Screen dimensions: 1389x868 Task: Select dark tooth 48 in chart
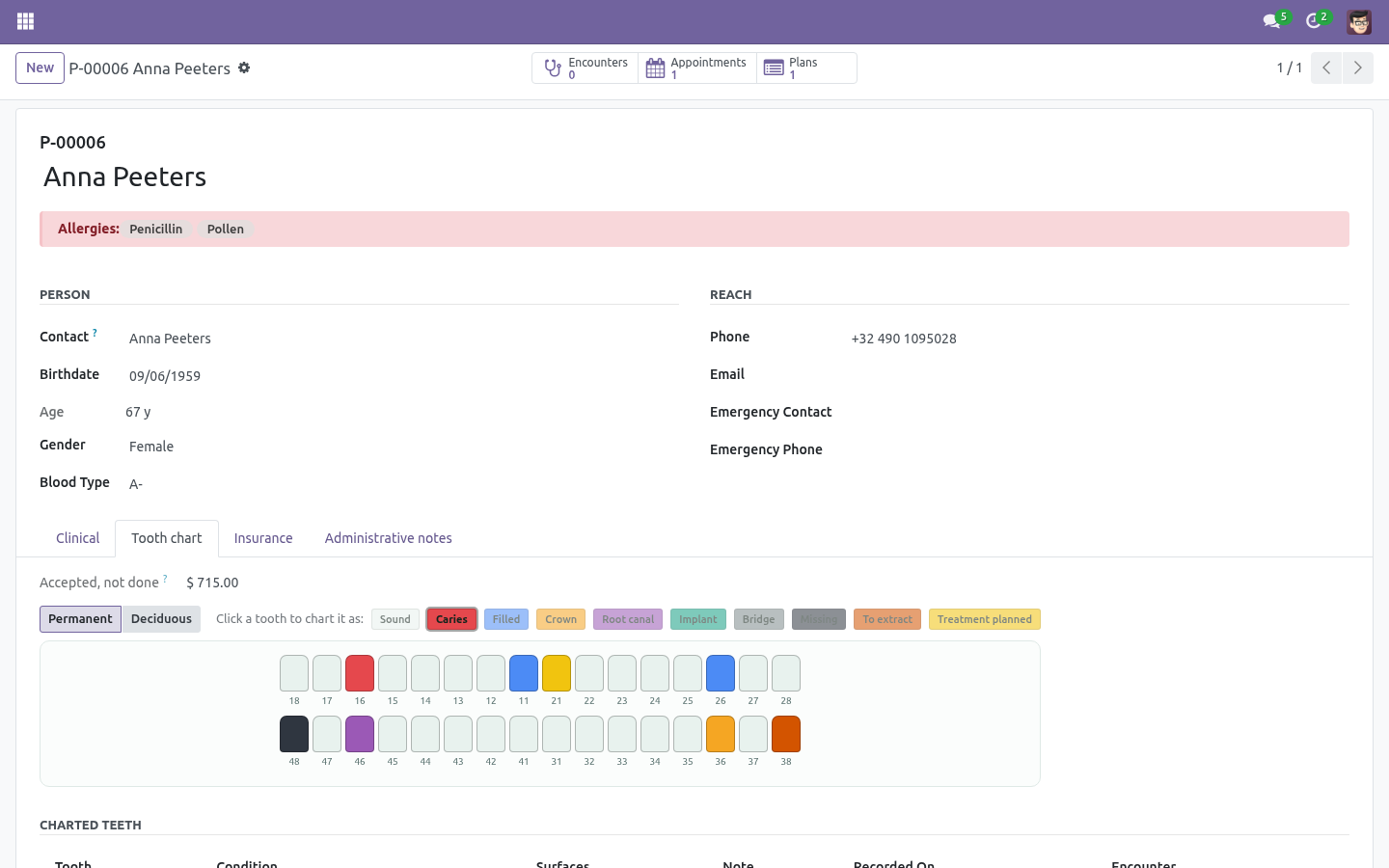coord(294,734)
